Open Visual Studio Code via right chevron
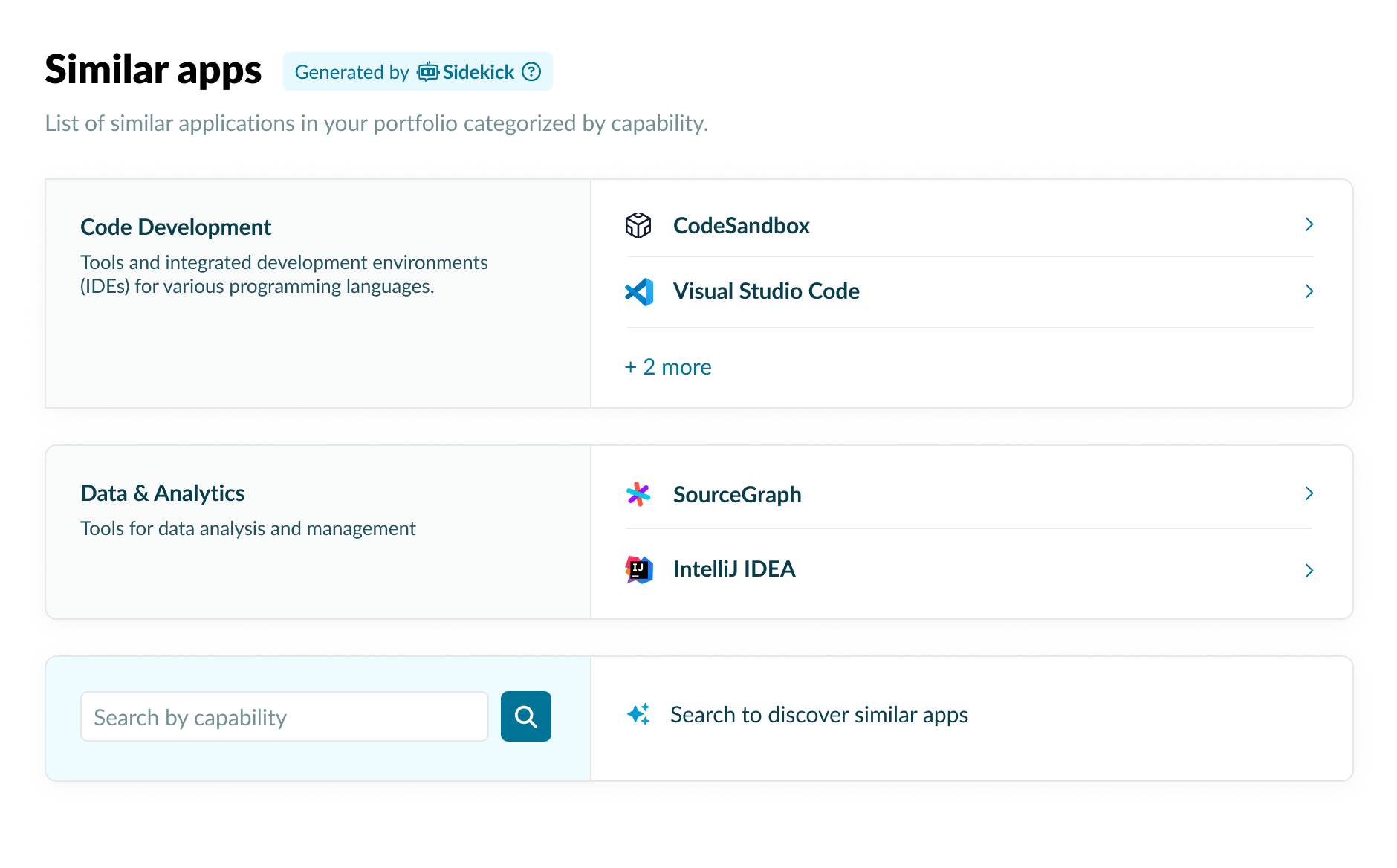1397x868 pixels. [x=1309, y=291]
